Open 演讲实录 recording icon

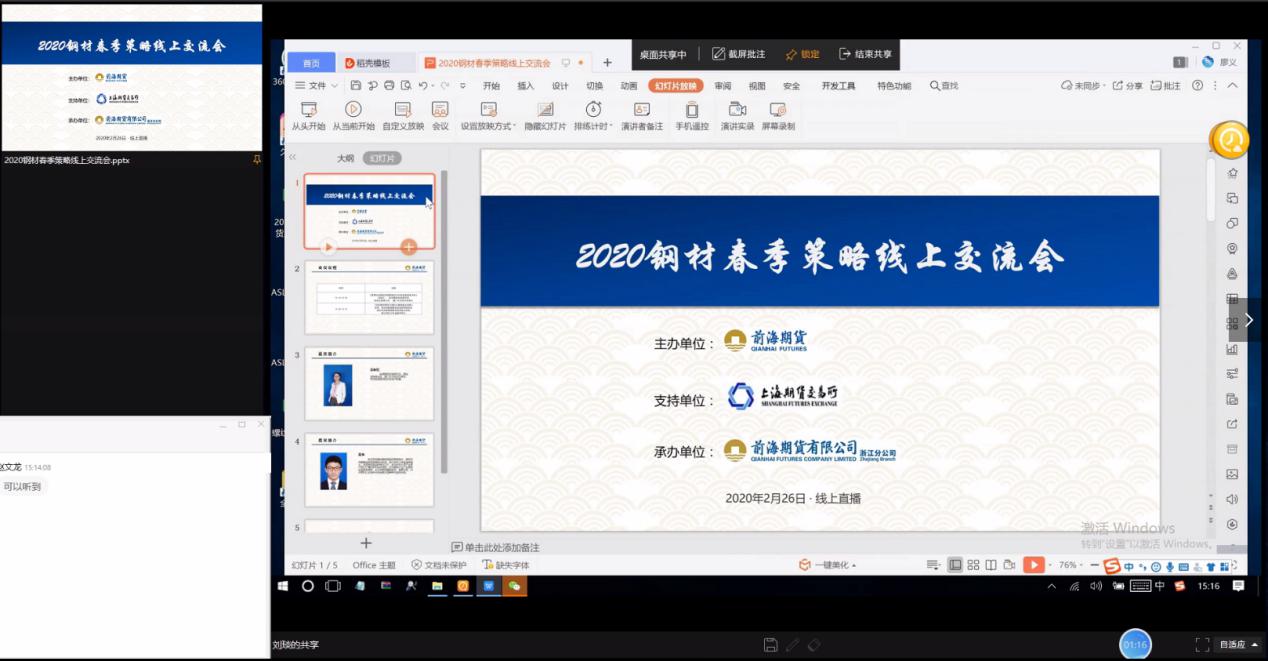737,109
